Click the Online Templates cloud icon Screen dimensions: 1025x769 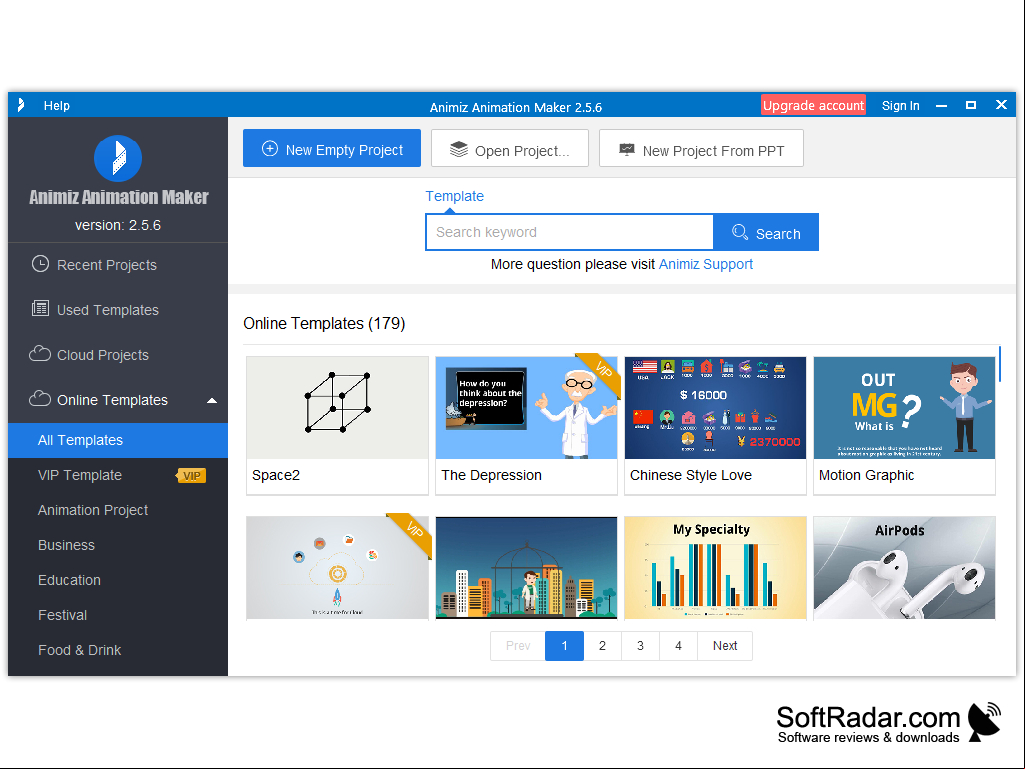click(40, 399)
